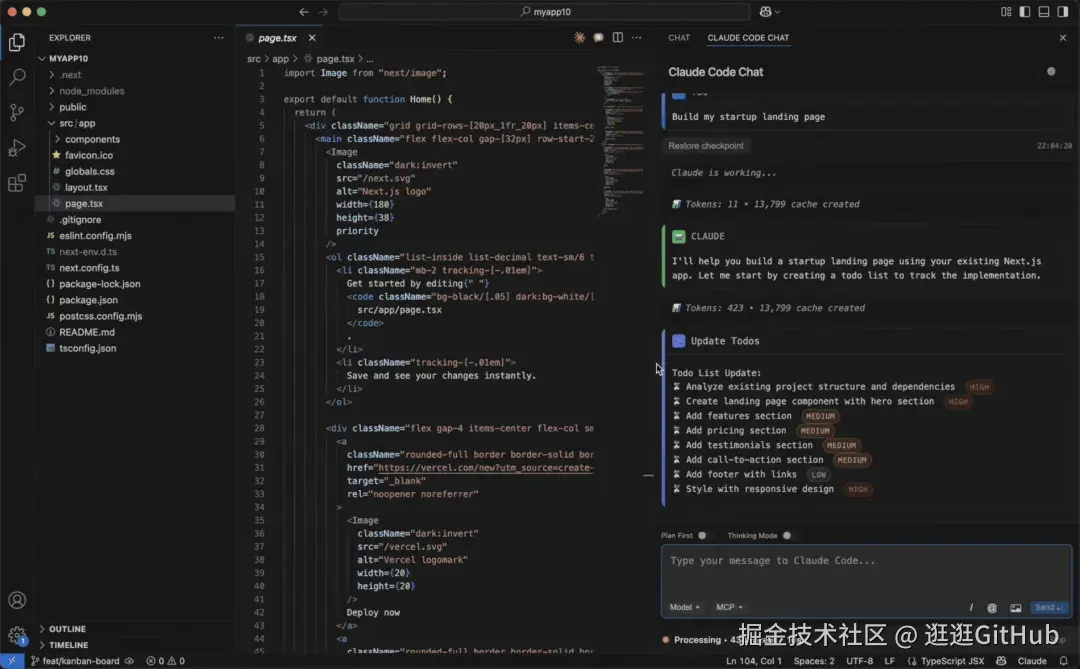Viewport: 1080px width, 669px height.
Task: Open package.json in the explorer
Action: pos(88,300)
